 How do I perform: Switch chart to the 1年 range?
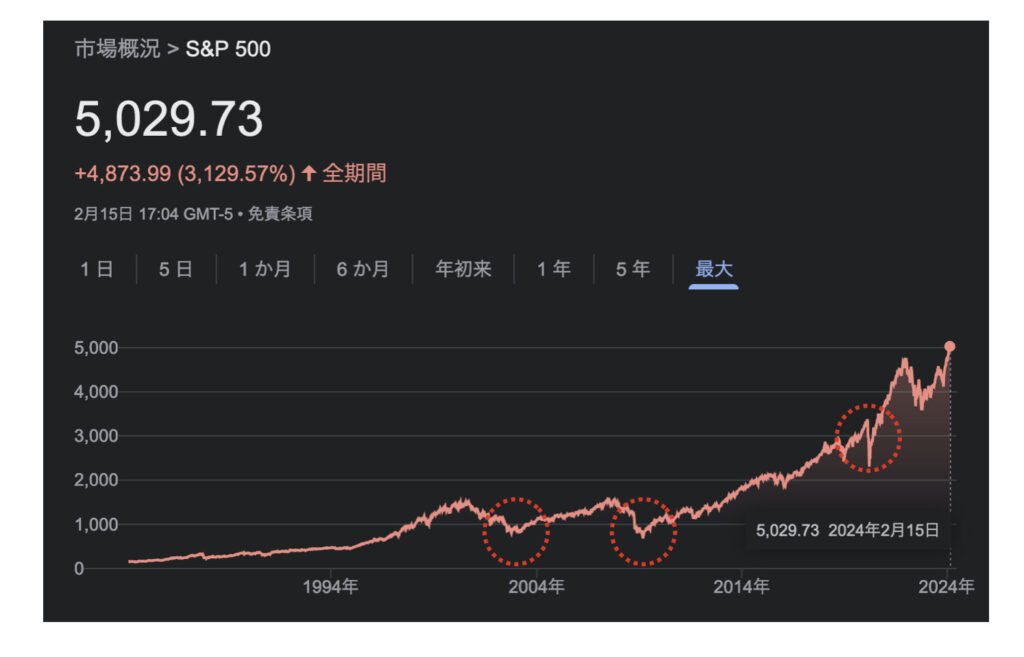[x=554, y=269]
